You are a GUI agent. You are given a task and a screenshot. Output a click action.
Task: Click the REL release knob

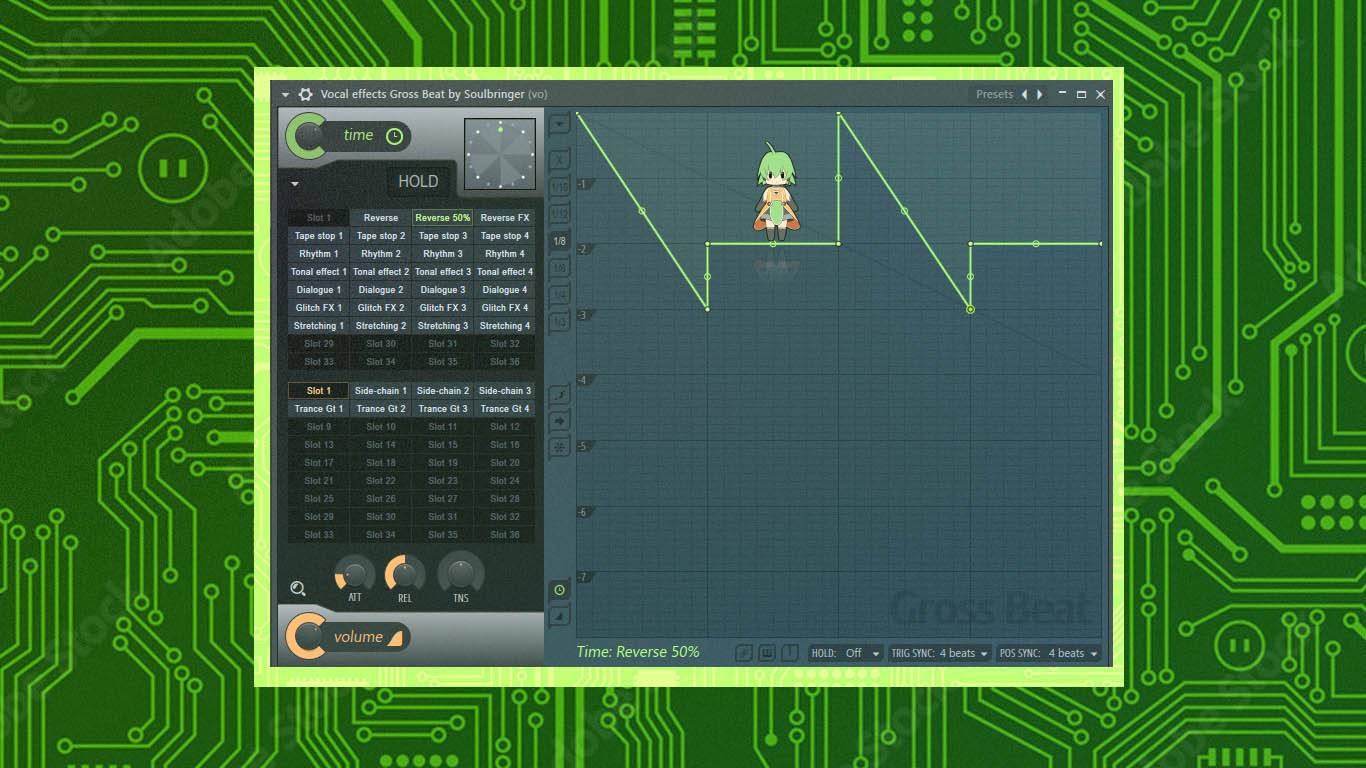pos(405,574)
